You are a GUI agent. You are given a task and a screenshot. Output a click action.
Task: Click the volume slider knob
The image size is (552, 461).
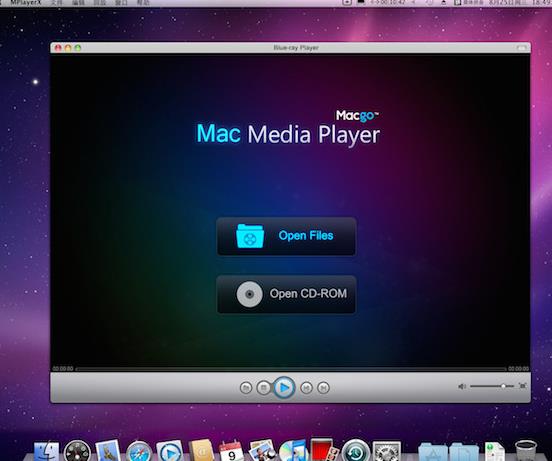coord(503,386)
